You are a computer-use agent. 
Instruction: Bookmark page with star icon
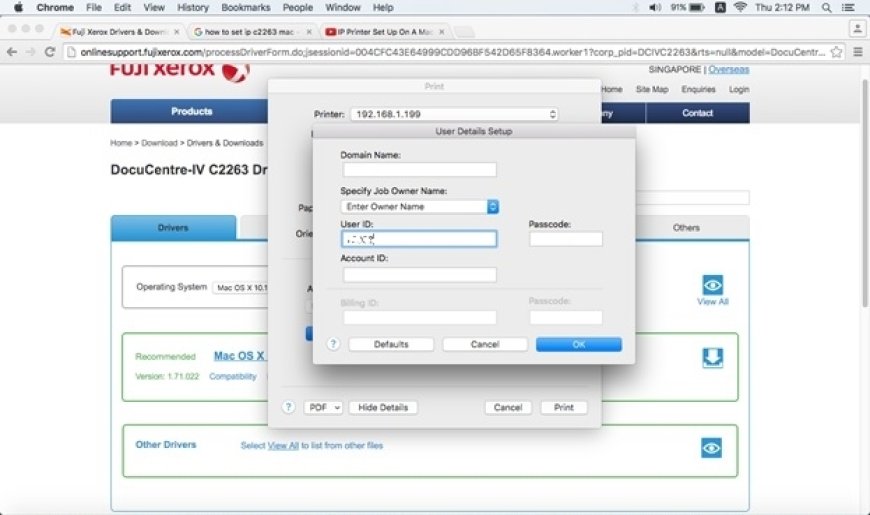[836, 52]
